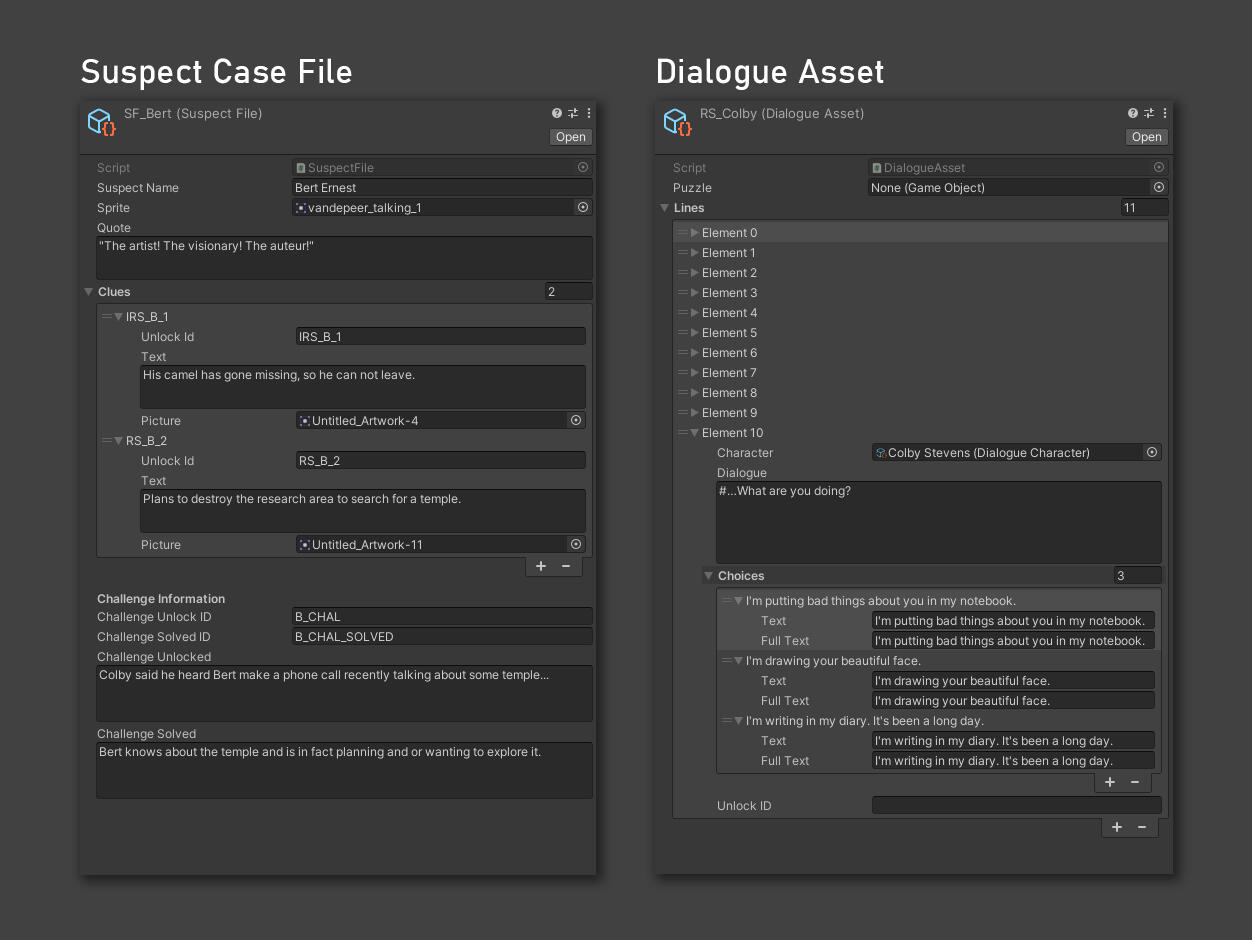Collapse the Choices foldout
Image resolution: width=1252 pixels, height=940 pixels.
[709, 576]
